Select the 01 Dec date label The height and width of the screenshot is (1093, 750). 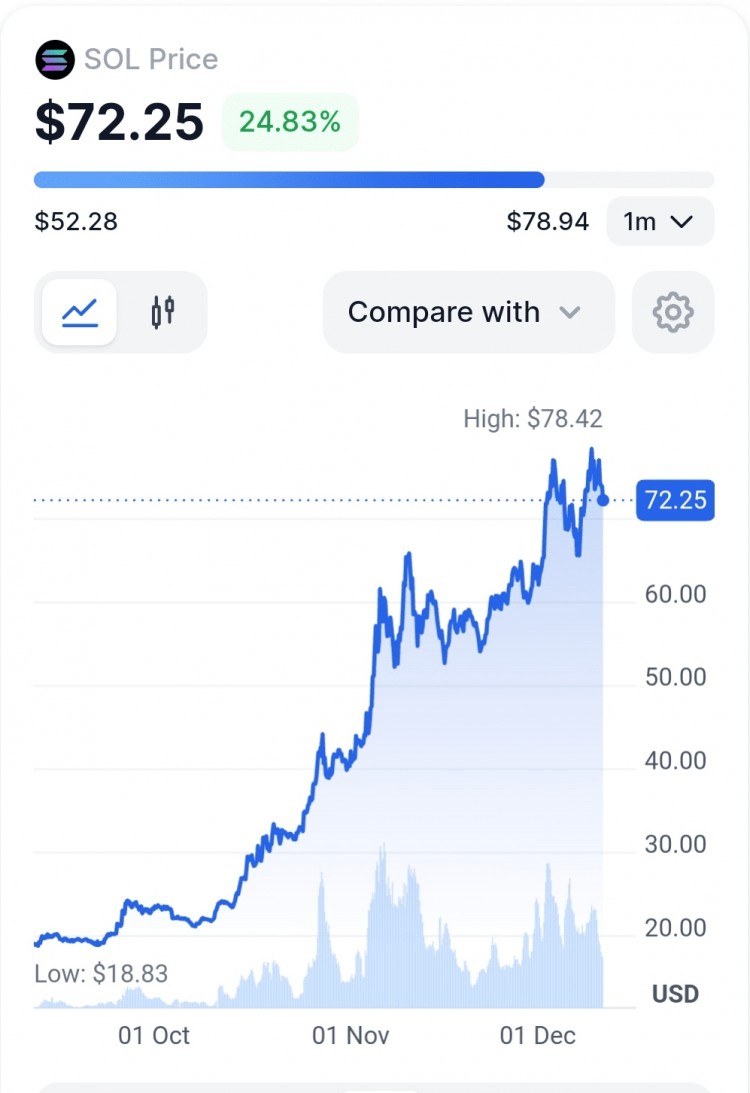pyautogui.click(x=537, y=1035)
